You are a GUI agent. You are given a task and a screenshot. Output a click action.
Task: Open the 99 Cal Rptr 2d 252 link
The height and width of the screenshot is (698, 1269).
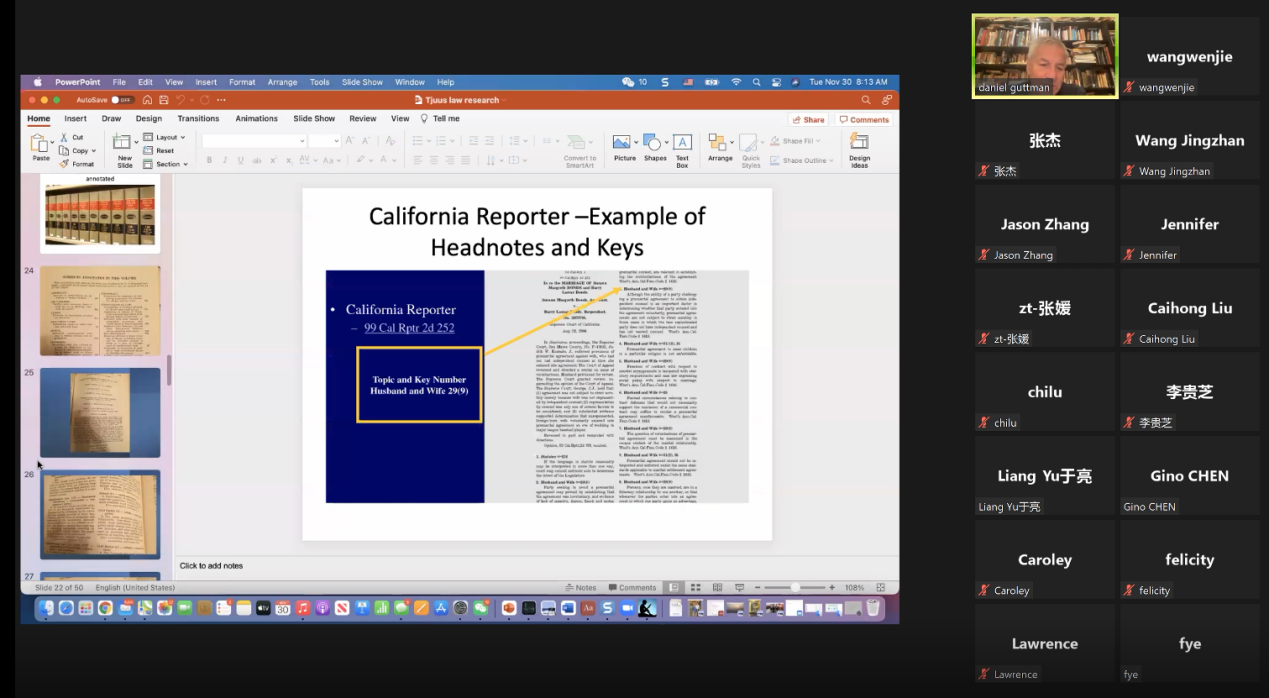[409, 328]
